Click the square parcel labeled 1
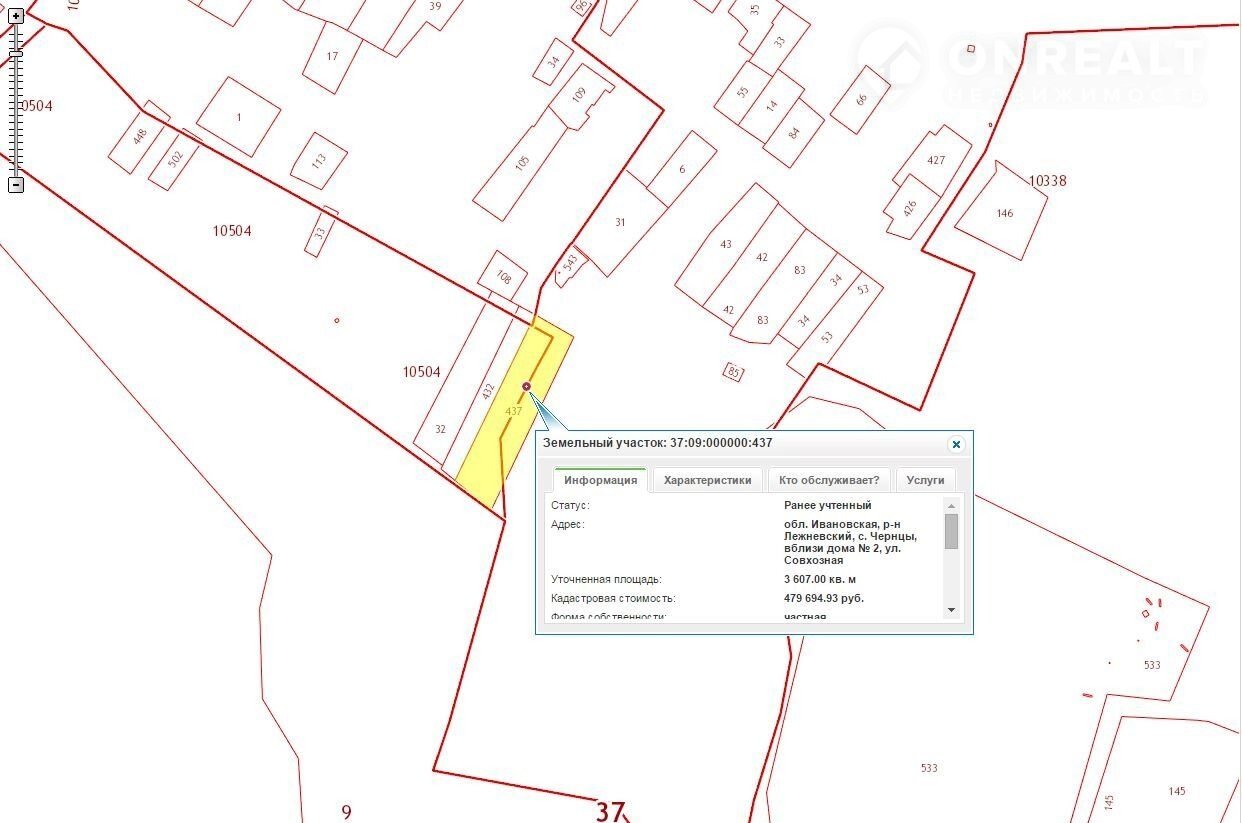Image resolution: width=1242 pixels, height=823 pixels. coord(238,117)
